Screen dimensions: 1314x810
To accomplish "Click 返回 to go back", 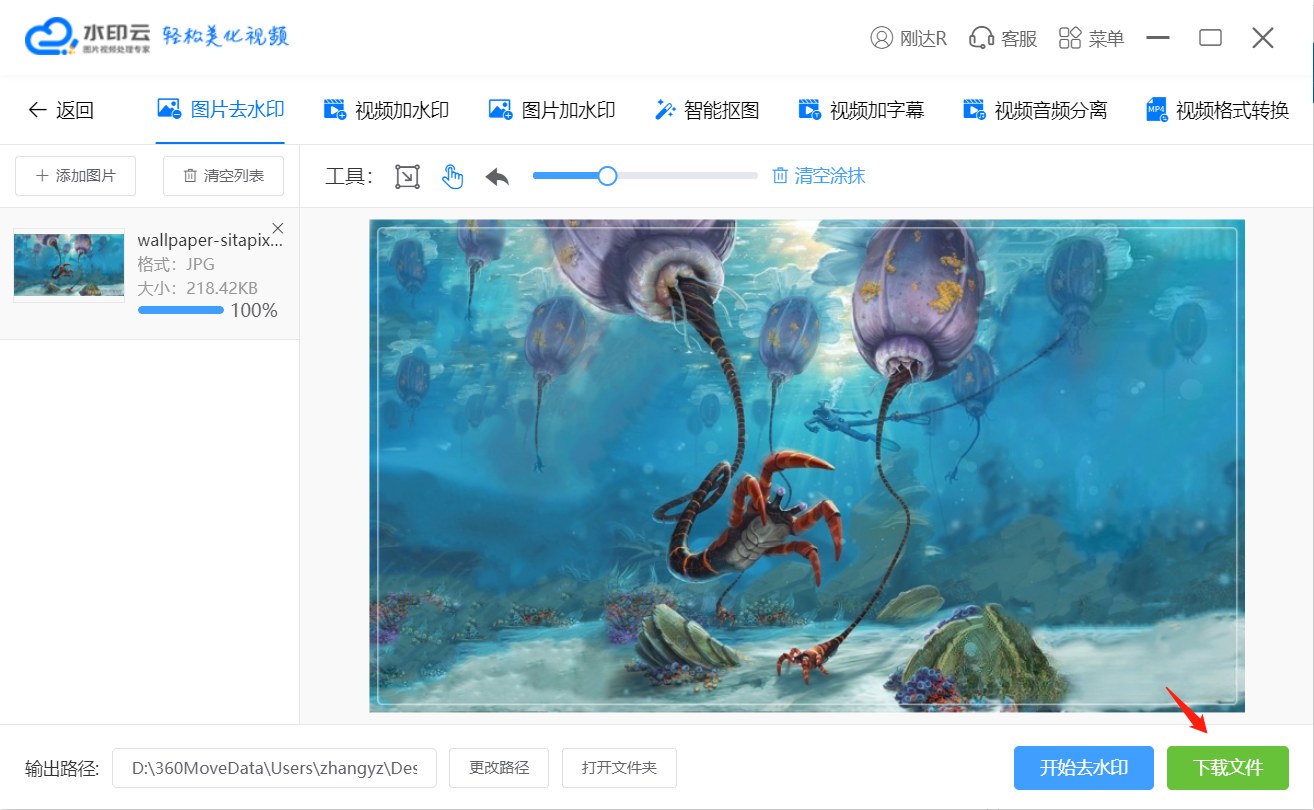I will click(75, 110).
